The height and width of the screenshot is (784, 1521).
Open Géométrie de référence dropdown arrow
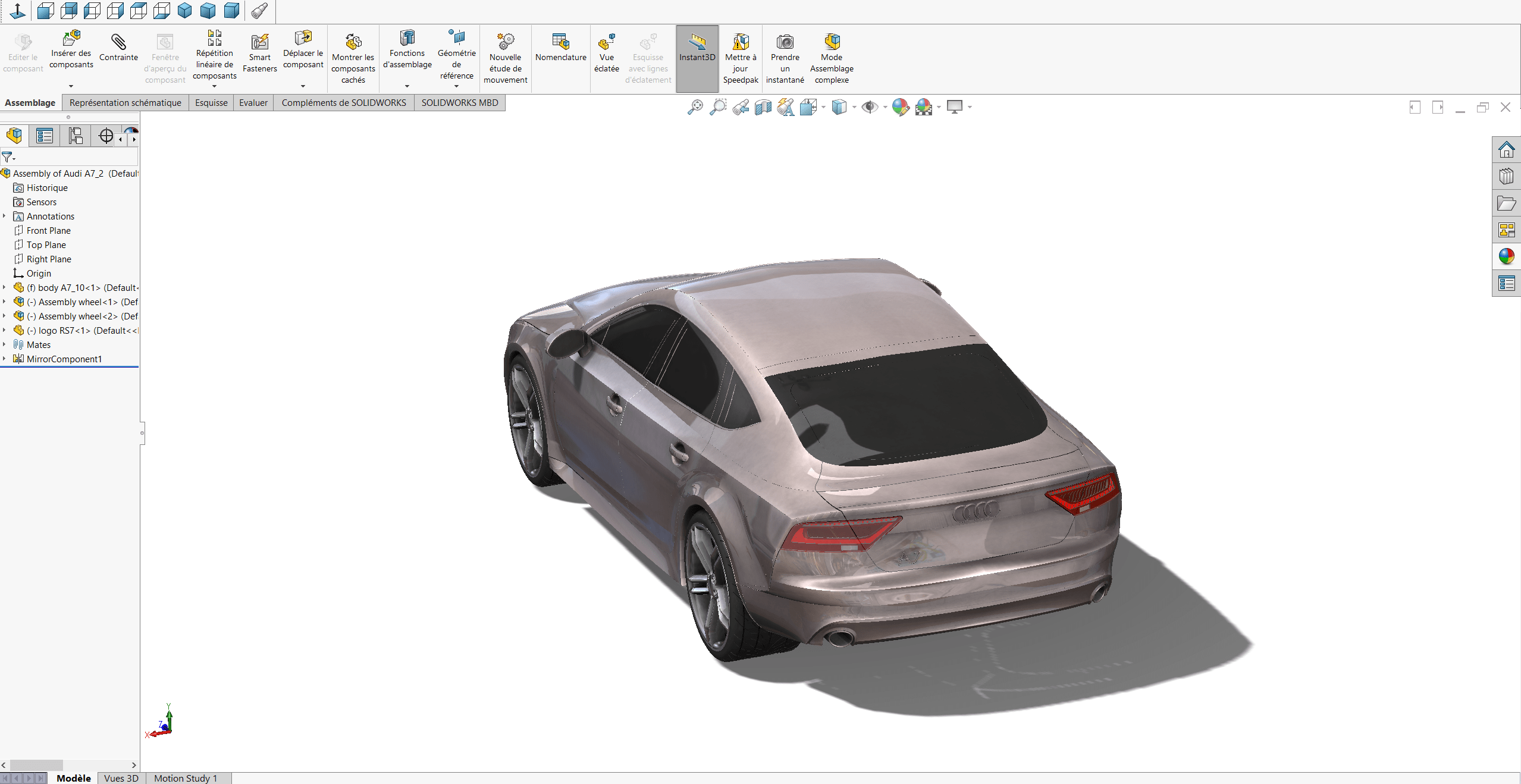[456, 86]
